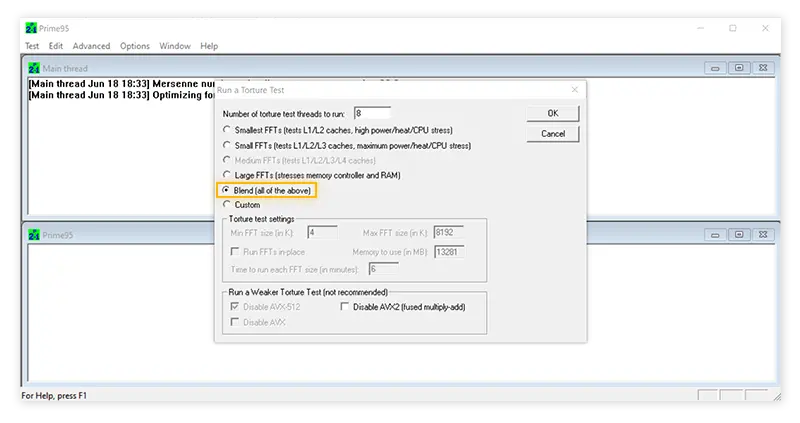Viewport: 800px width, 423px height.
Task: Select the Custom torture test option
Action: point(227,204)
